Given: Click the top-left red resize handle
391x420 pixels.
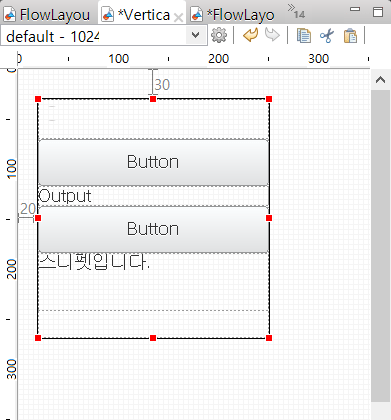Looking at the screenshot, I should point(38,99).
